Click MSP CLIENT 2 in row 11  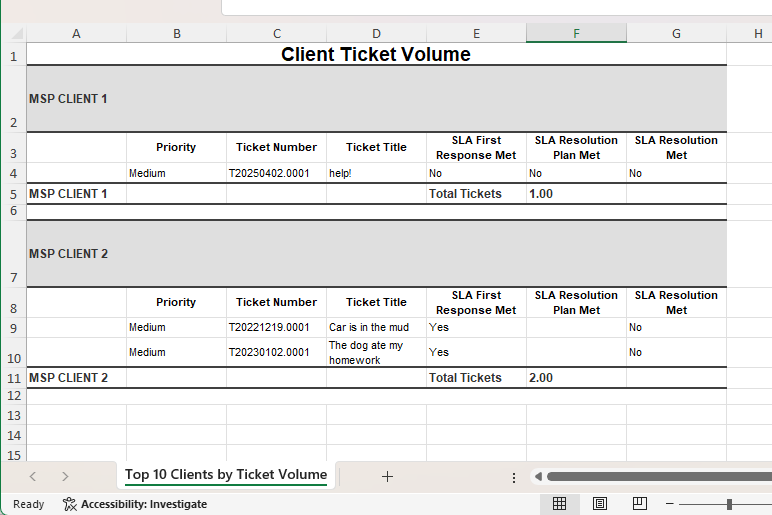click(76, 378)
